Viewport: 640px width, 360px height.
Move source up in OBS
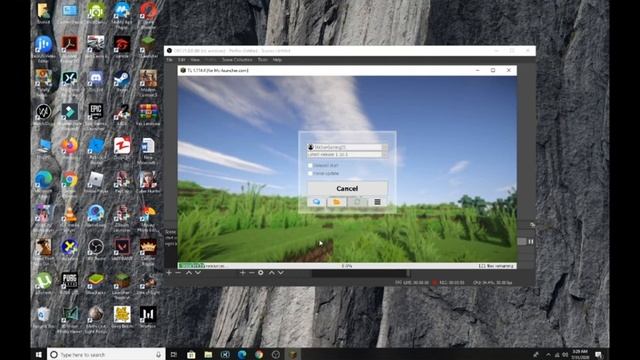[271, 273]
